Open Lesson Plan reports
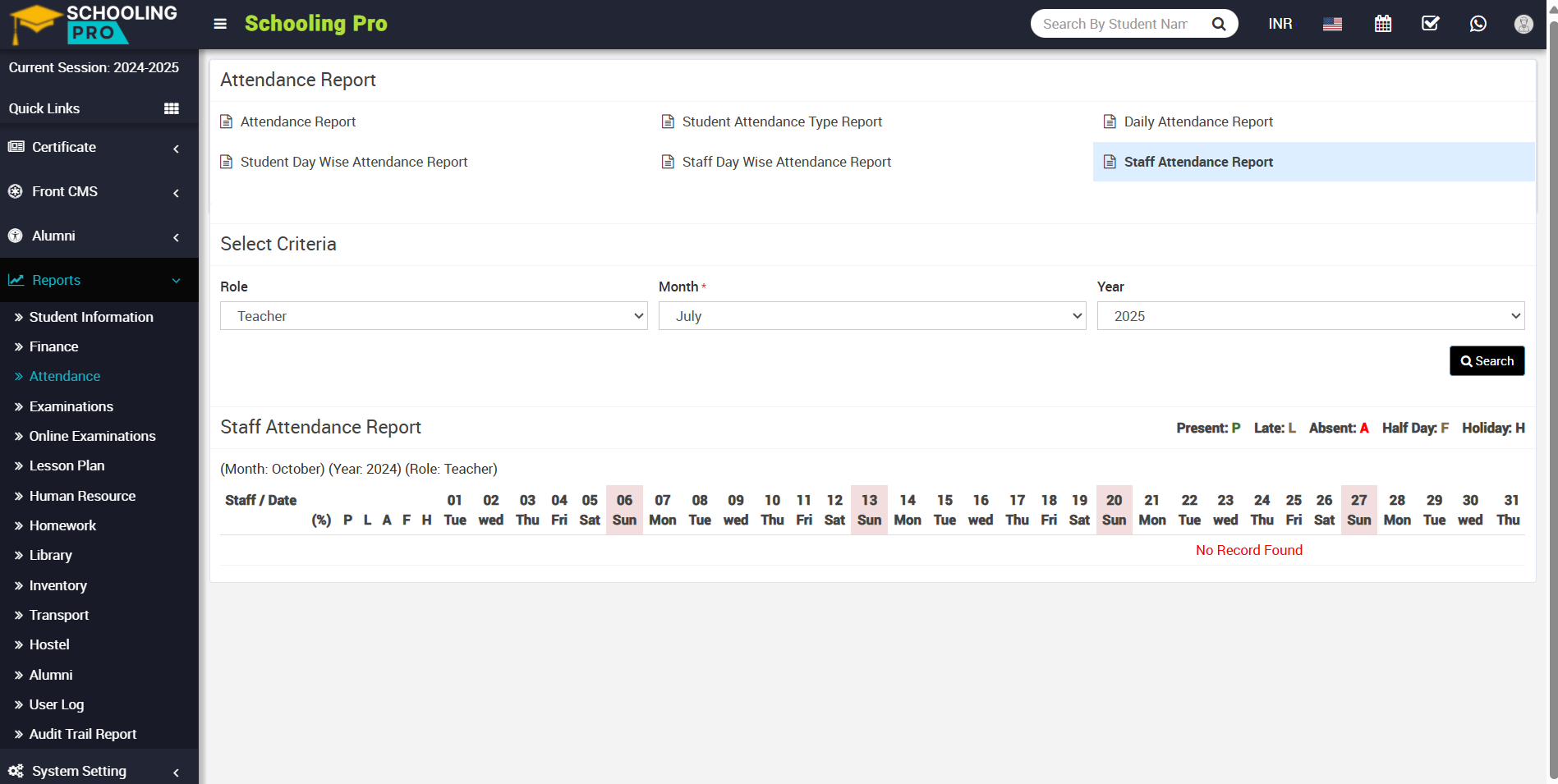 click(x=67, y=465)
